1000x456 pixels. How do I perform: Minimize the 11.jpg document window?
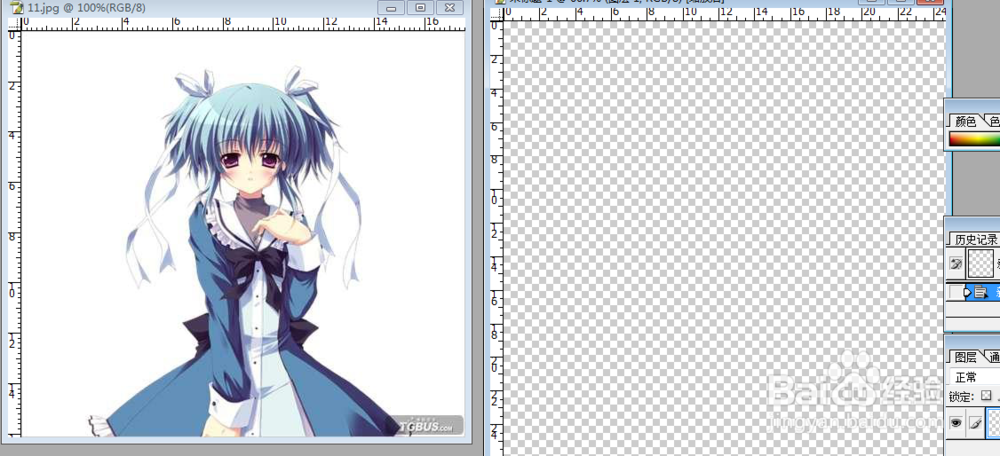[392, 8]
